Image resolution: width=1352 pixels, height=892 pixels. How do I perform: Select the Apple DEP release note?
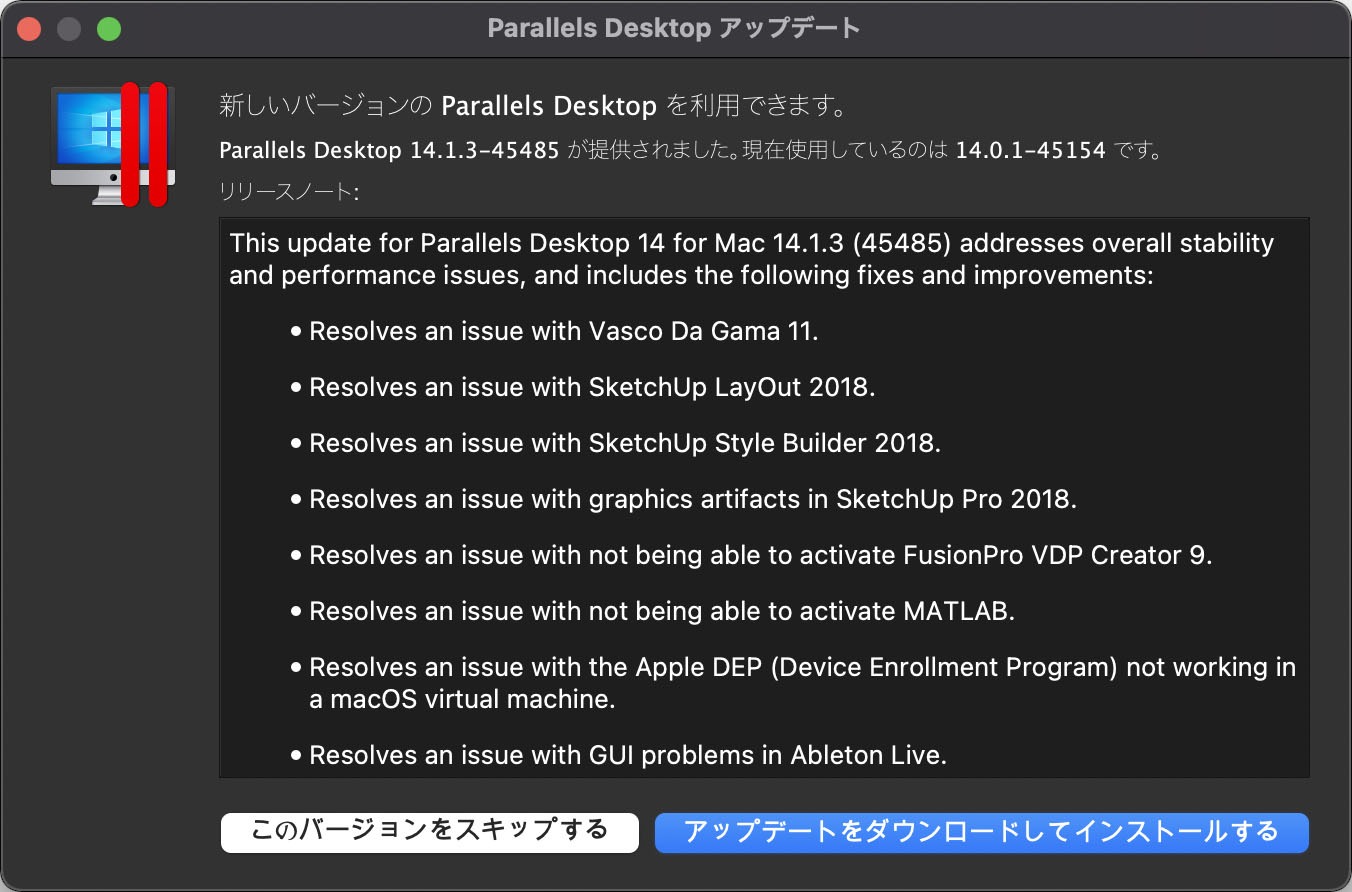click(x=802, y=683)
